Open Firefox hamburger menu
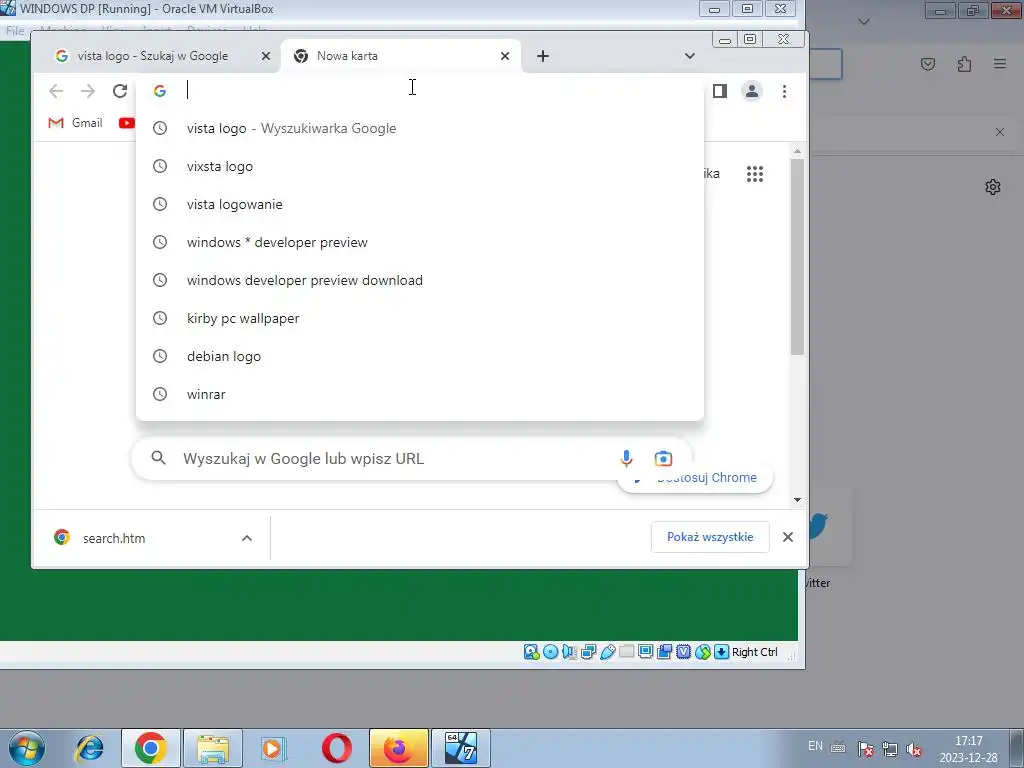The width and height of the screenshot is (1024, 768). point(1000,64)
